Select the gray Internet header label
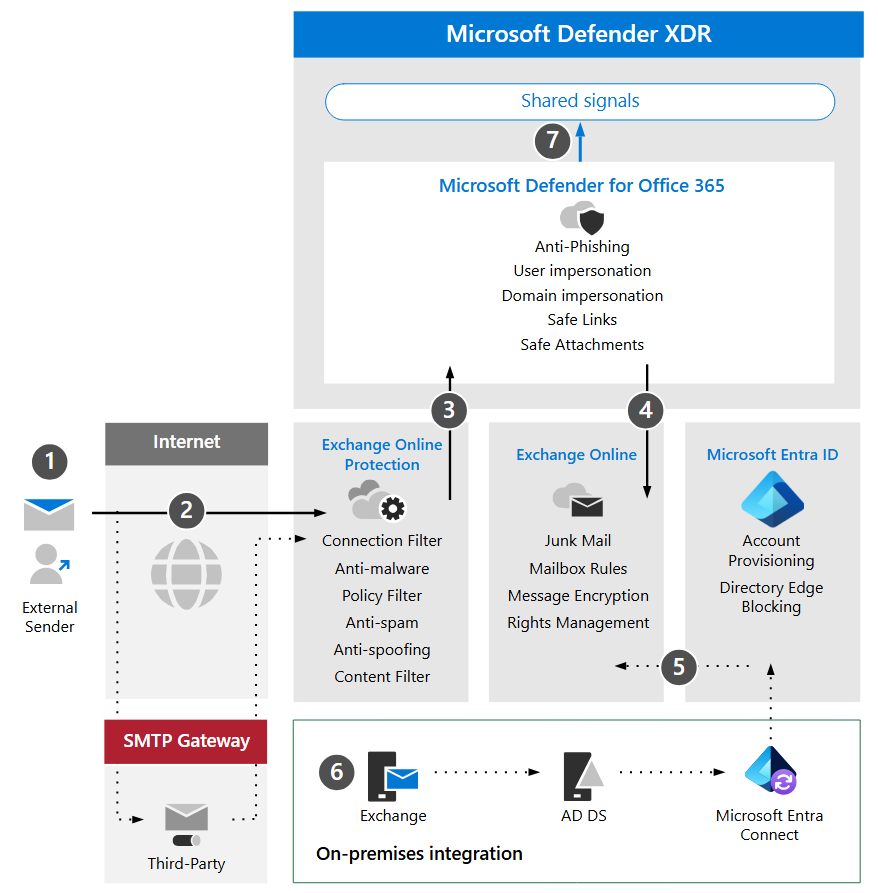The height and width of the screenshot is (893, 878). 186,442
